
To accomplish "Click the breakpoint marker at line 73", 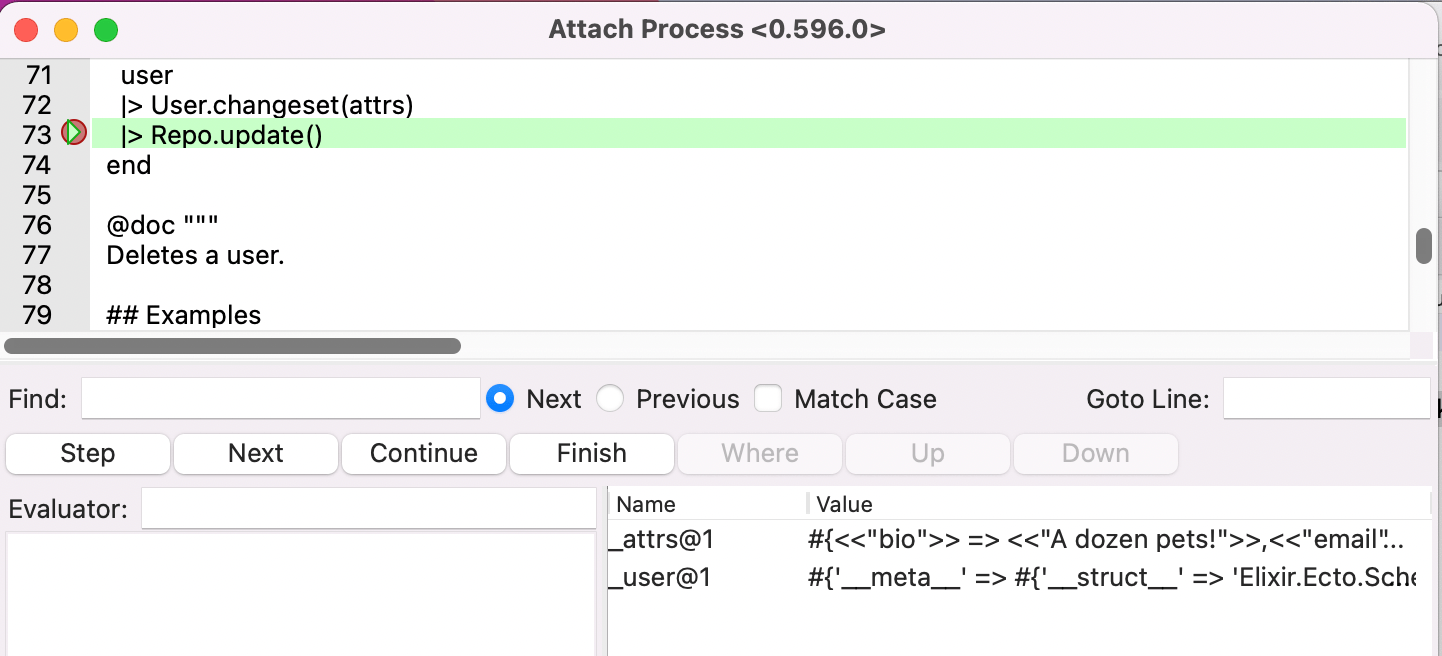I will (74, 132).
